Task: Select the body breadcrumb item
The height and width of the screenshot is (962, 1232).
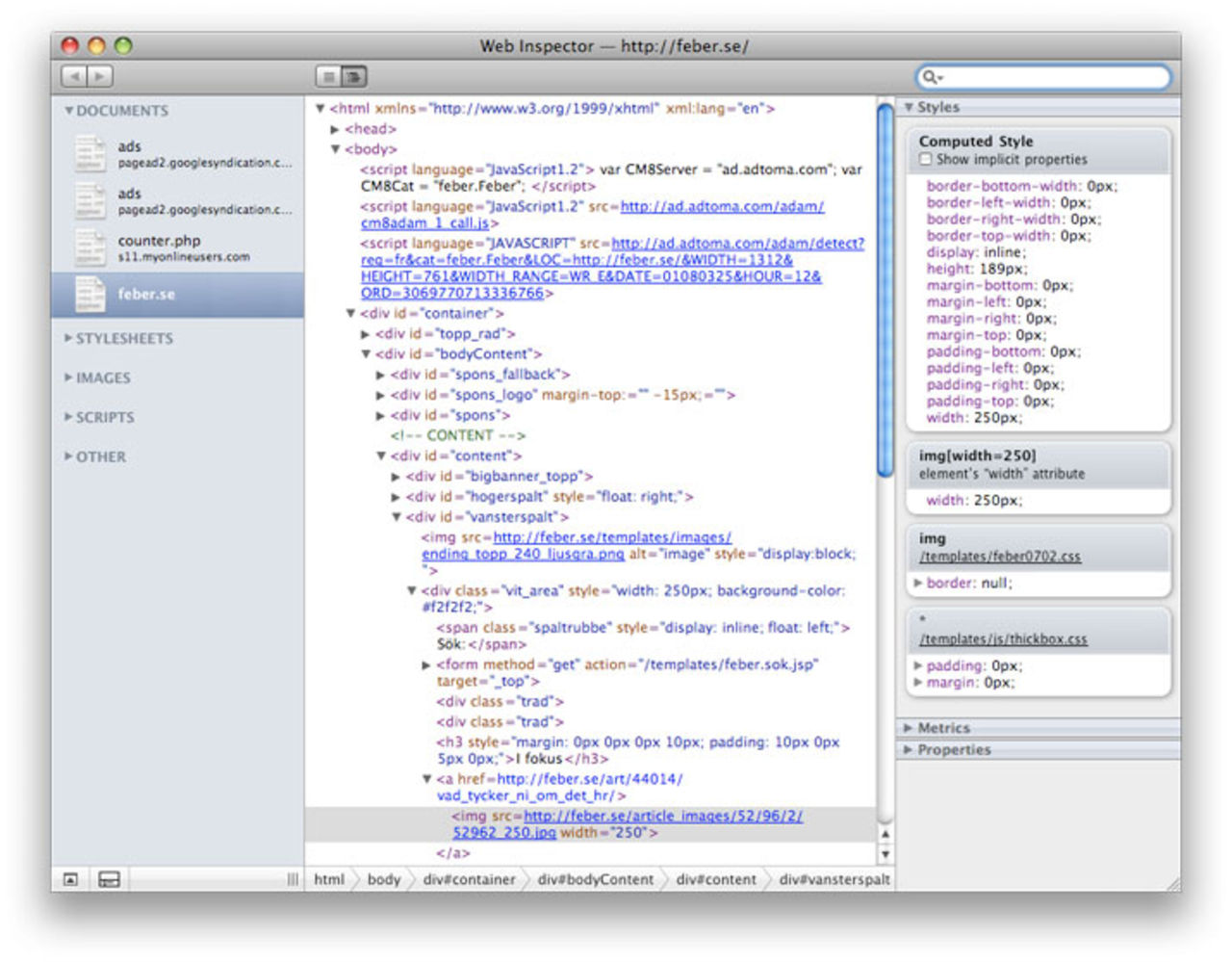Action: (x=383, y=879)
